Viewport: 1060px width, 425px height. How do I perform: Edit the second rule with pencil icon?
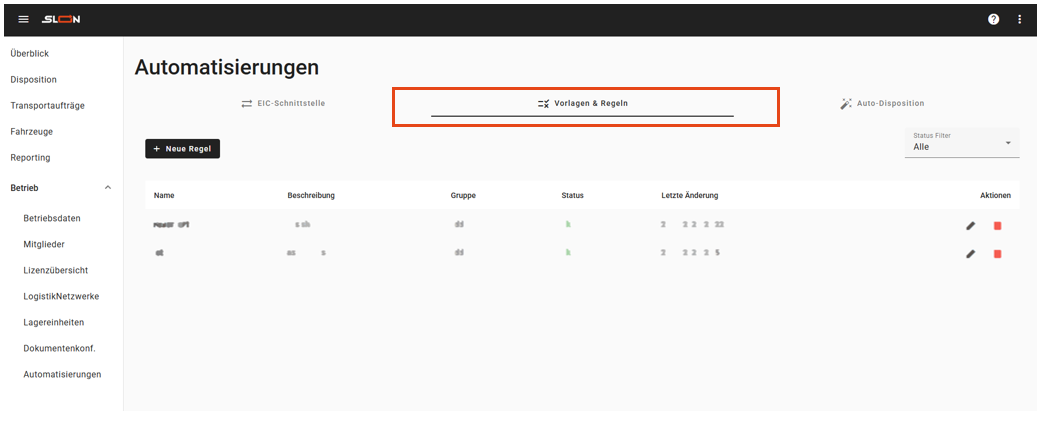click(970, 254)
